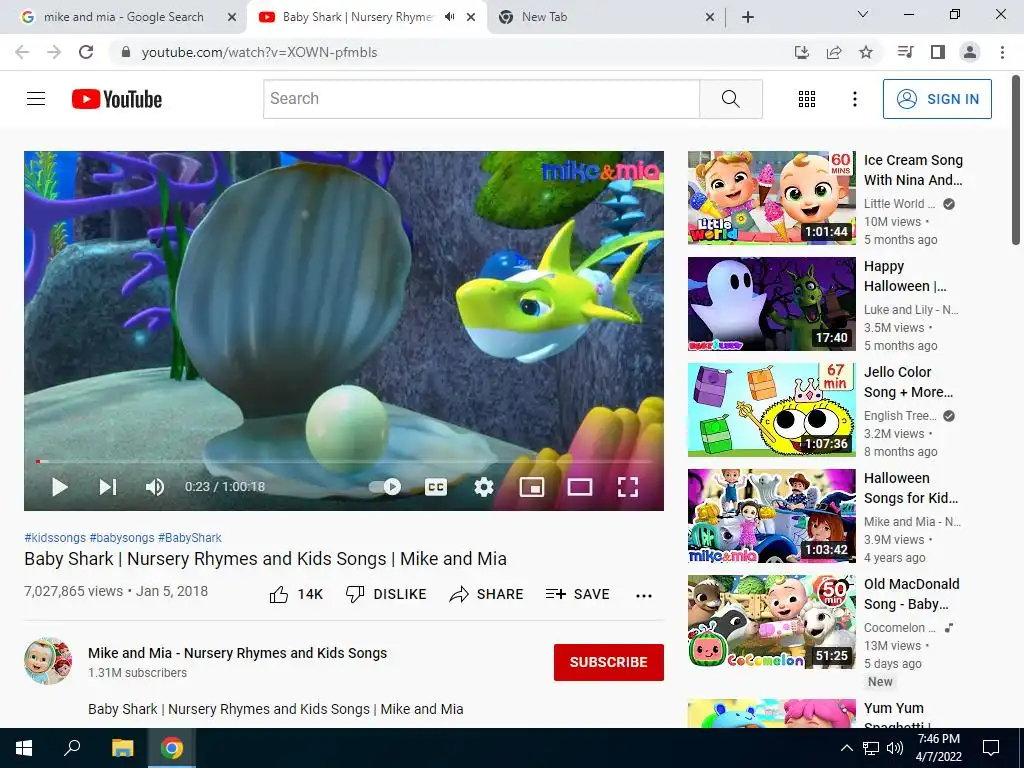Image resolution: width=1024 pixels, height=768 pixels.
Task: Toggle Chrome side panel
Action: pyautogui.click(x=938, y=52)
